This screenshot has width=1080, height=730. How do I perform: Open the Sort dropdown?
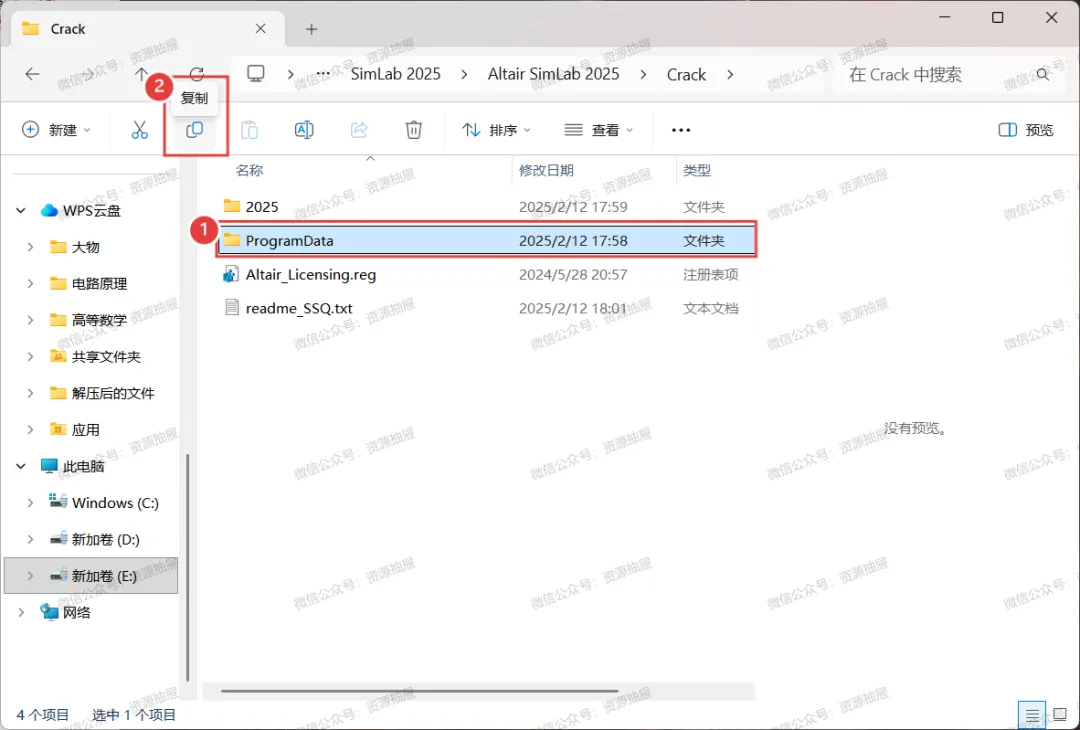point(497,130)
